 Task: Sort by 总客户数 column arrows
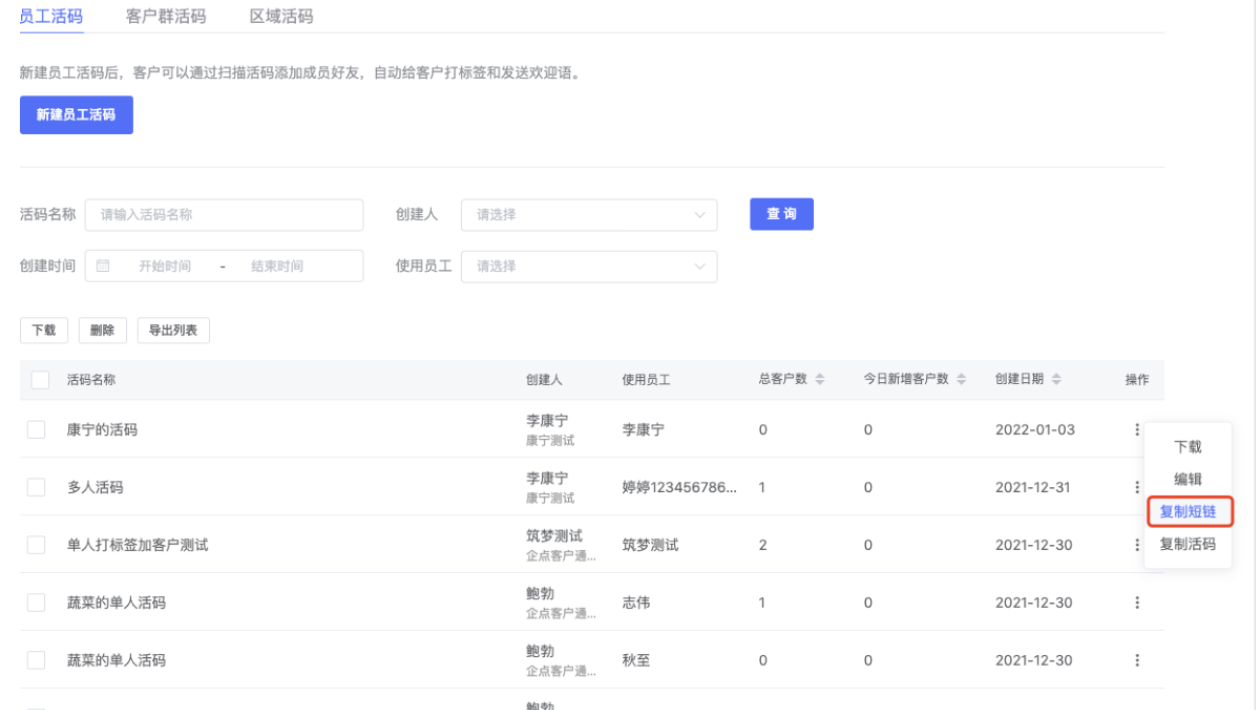coord(820,380)
